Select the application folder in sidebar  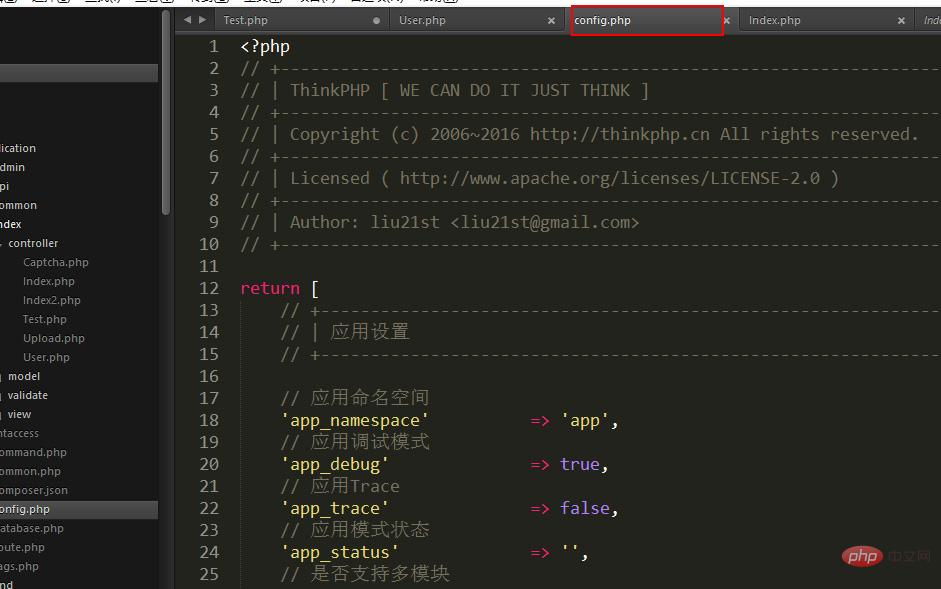(18, 148)
